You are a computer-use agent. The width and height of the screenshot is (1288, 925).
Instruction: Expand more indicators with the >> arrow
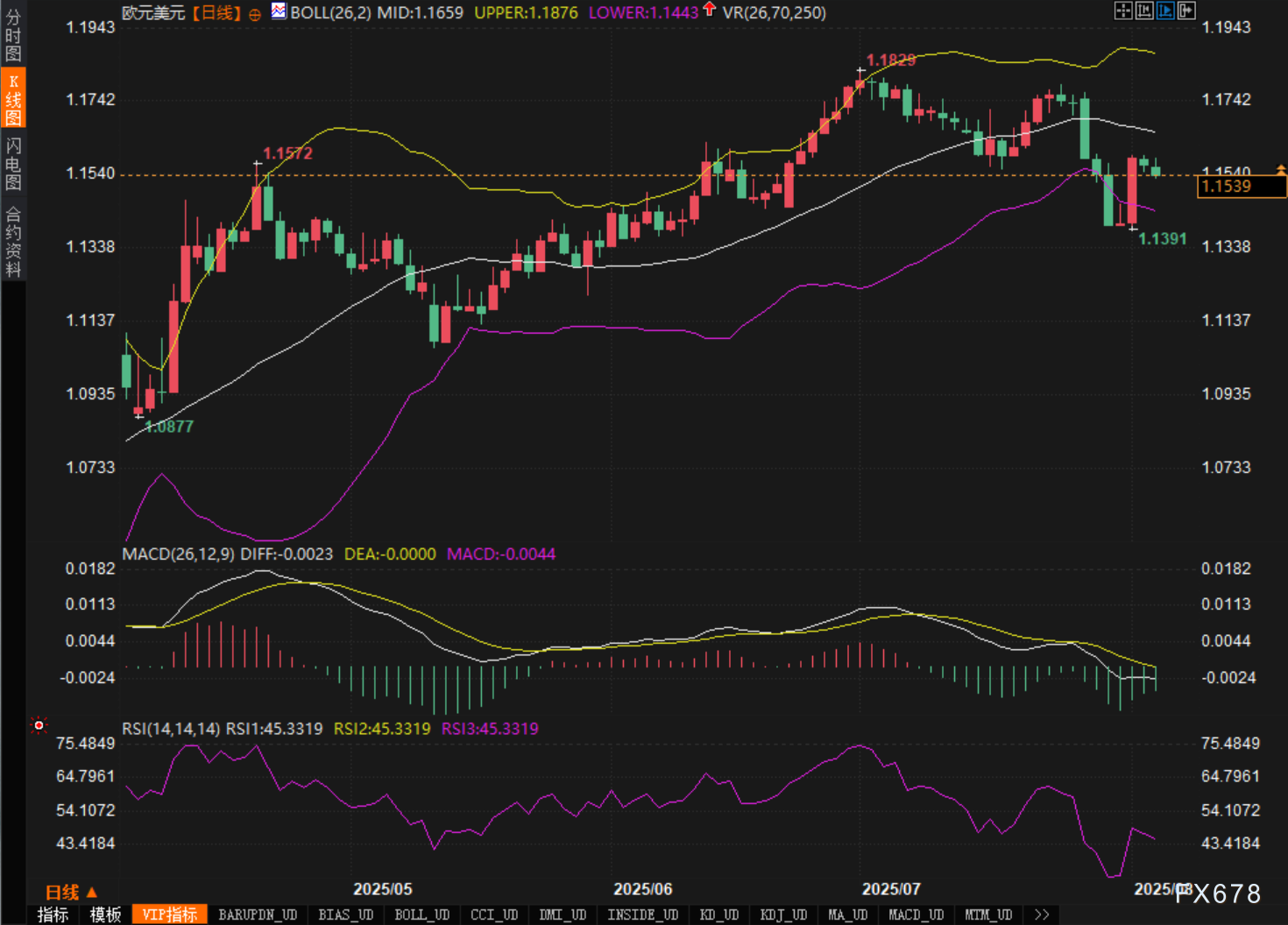click(x=1041, y=914)
